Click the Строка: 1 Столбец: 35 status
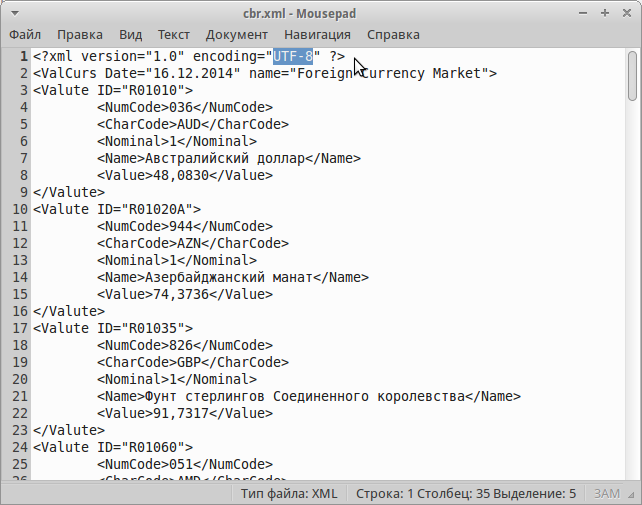 pyautogui.click(x=466, y=494)
